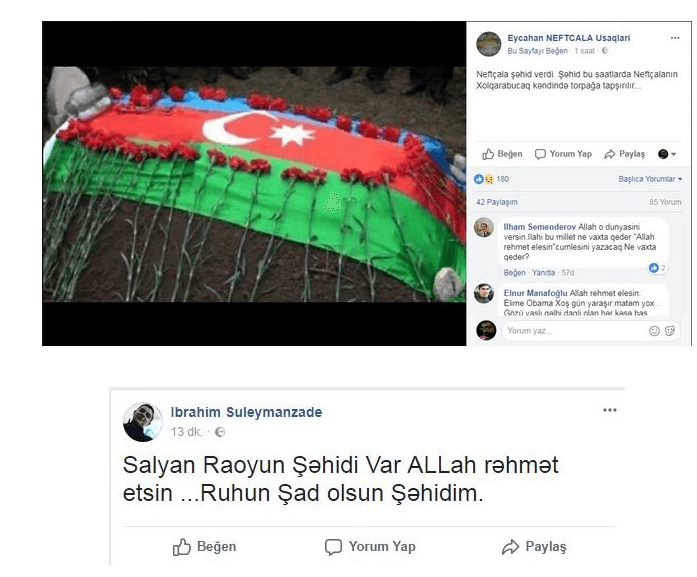The height and width of the screenshot is (577, 697).
Task: Like Ilham Semenderov's comment
Action: (514, 272)
